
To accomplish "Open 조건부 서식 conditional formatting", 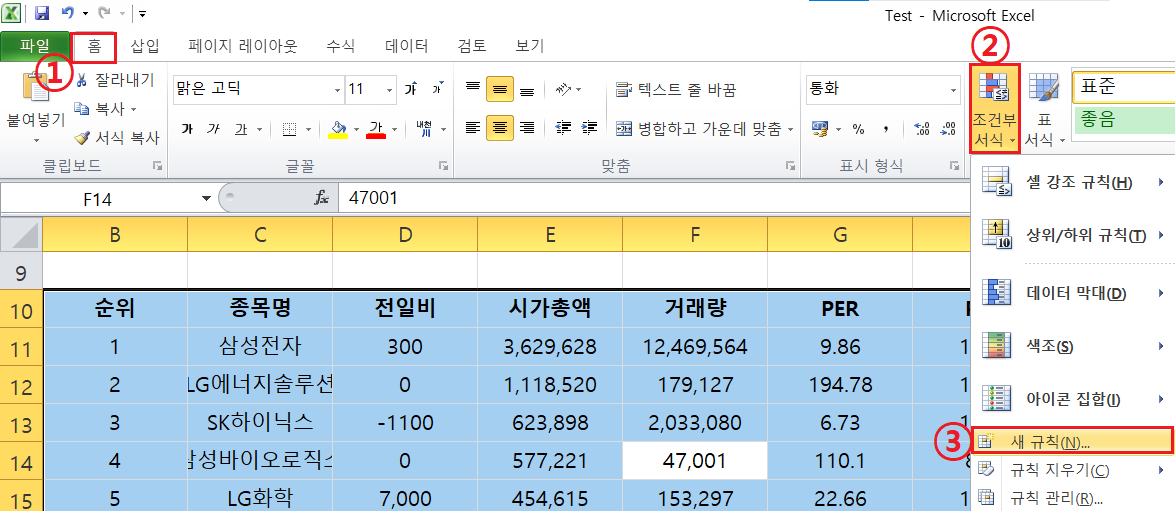I will [x=994, y=109].
